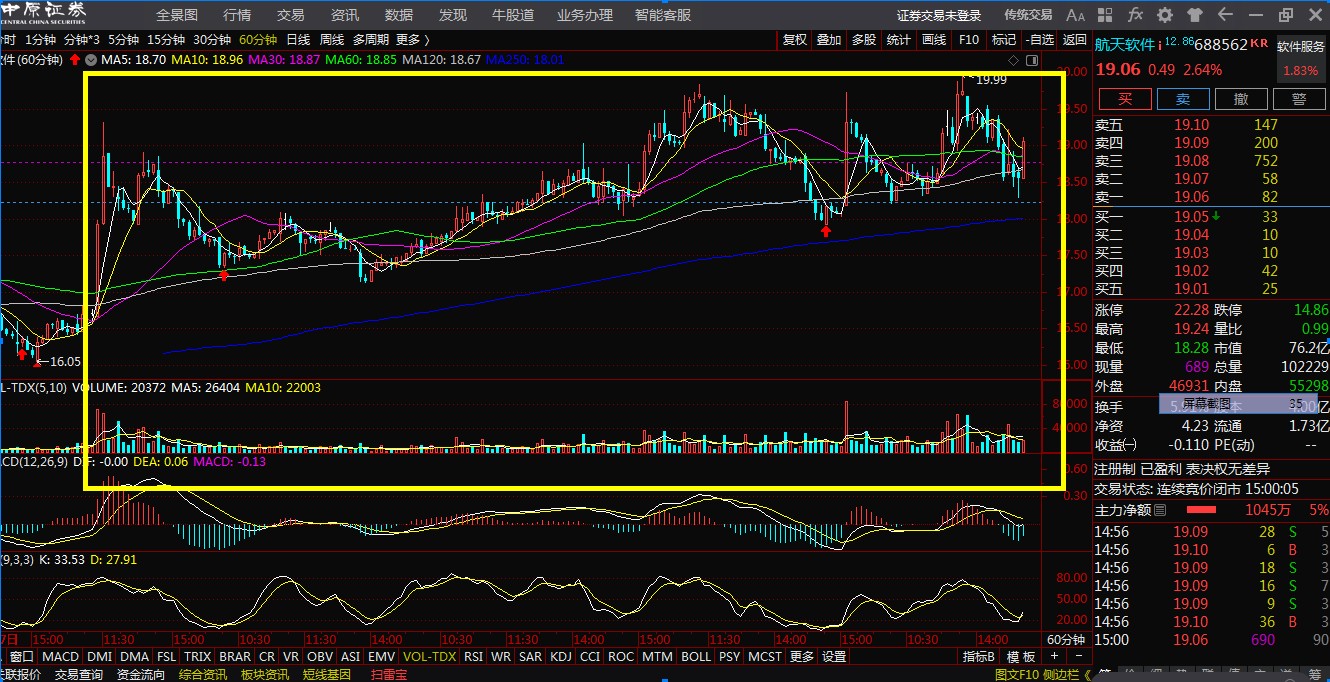The image size is (1330, 682).
Task: Toggle the side panel icon above the chart
Action: click(1030, 60)
